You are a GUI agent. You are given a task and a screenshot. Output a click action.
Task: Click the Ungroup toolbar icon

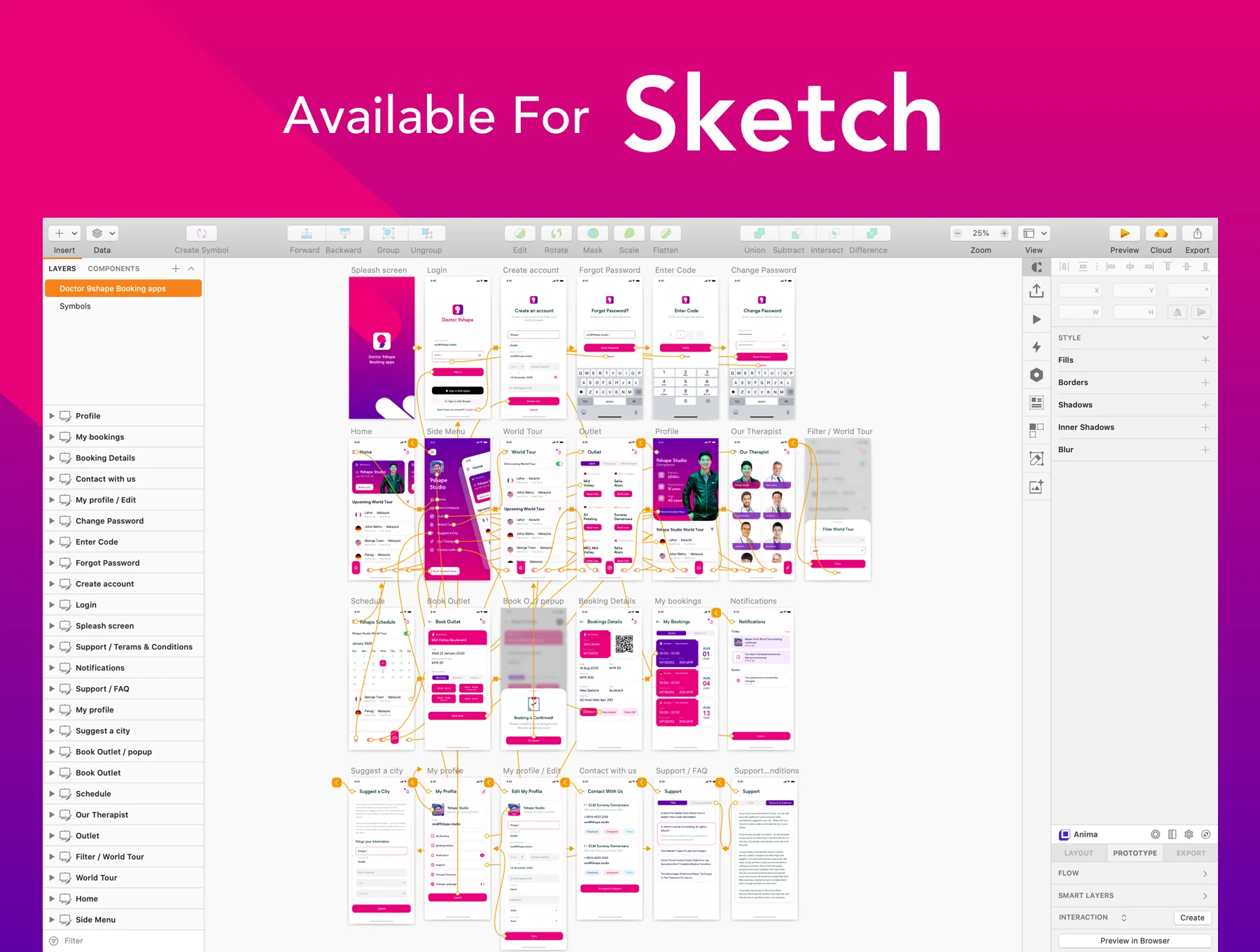[426, 233]
